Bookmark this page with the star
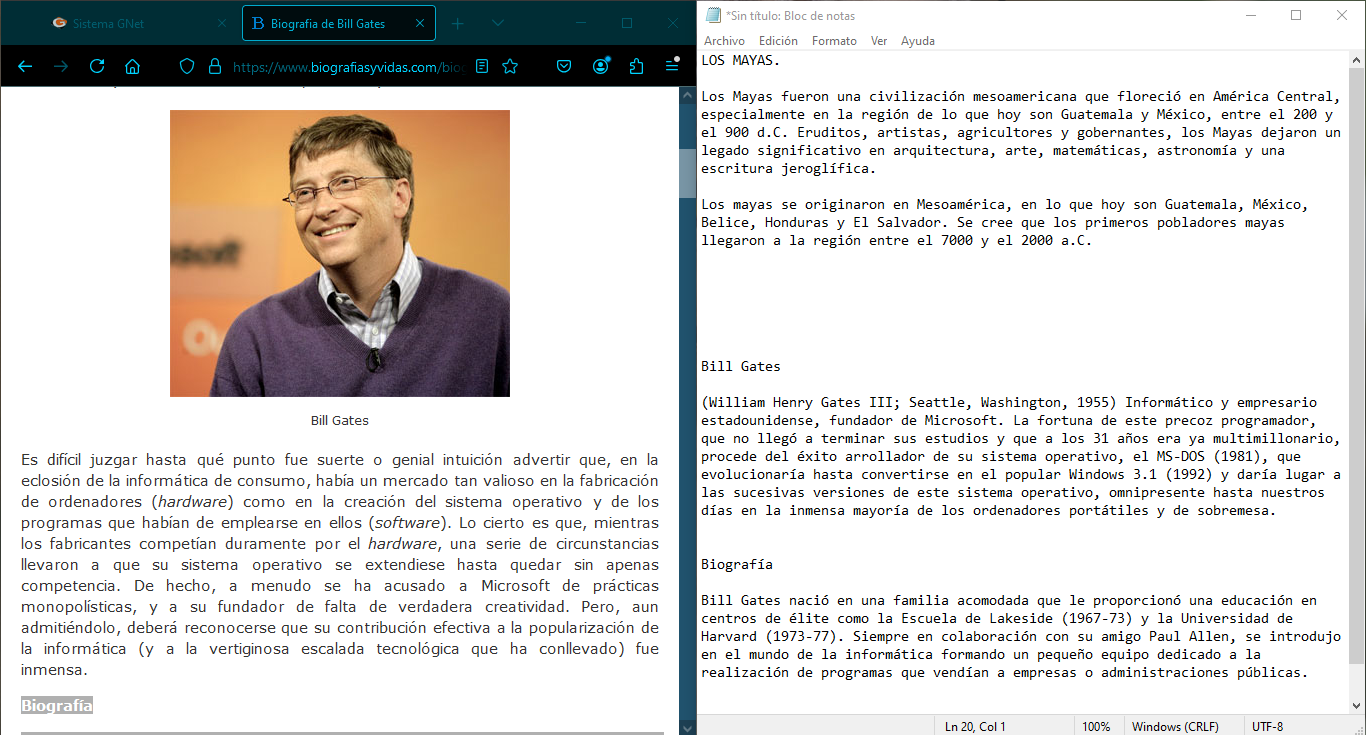 pos(510,66)
